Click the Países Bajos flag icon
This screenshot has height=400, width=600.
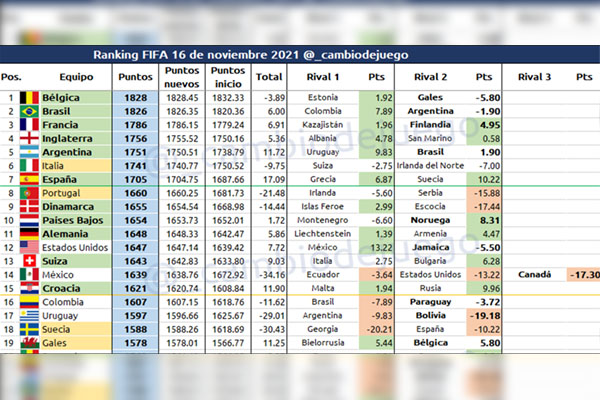tap(29, 220)
